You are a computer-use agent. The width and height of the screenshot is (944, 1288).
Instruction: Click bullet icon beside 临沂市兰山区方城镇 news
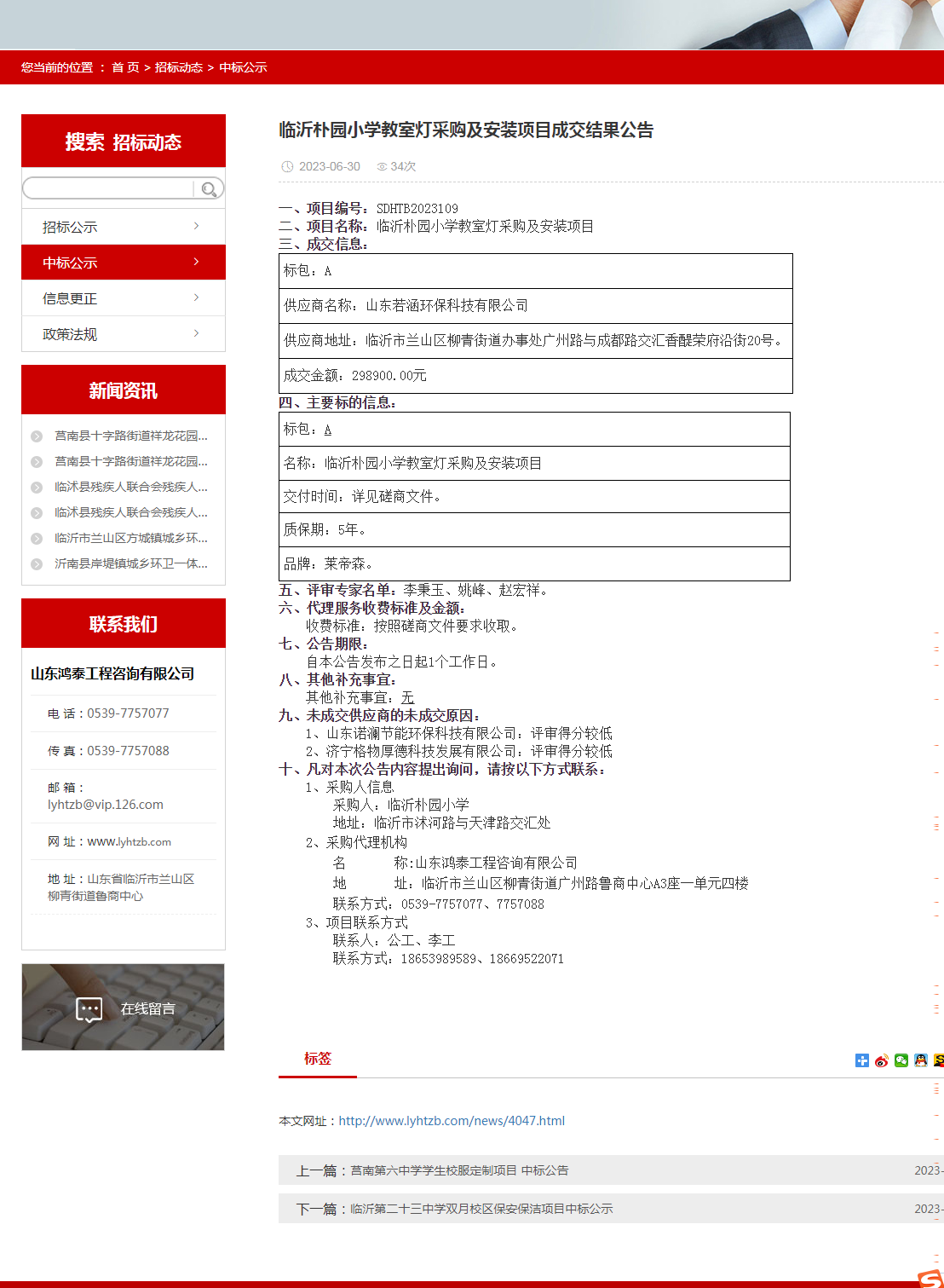[x=37, y=539]
